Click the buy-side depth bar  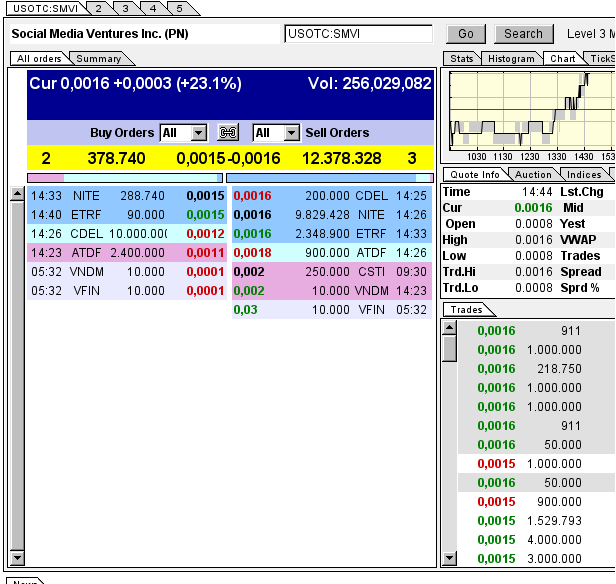[125, 178]
